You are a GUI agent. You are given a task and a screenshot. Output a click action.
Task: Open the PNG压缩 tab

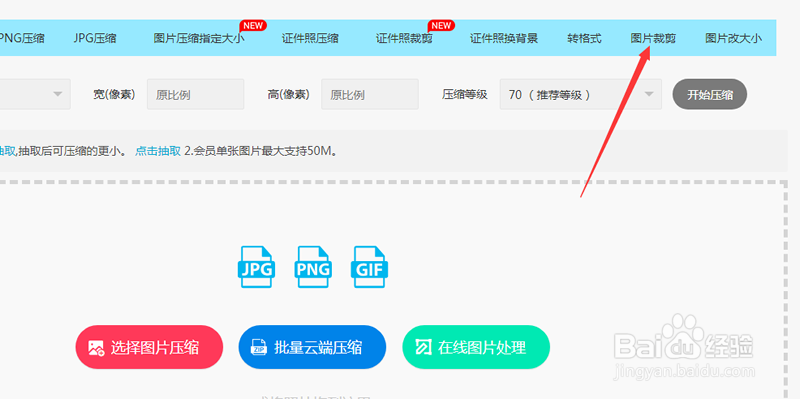point(21,38)
